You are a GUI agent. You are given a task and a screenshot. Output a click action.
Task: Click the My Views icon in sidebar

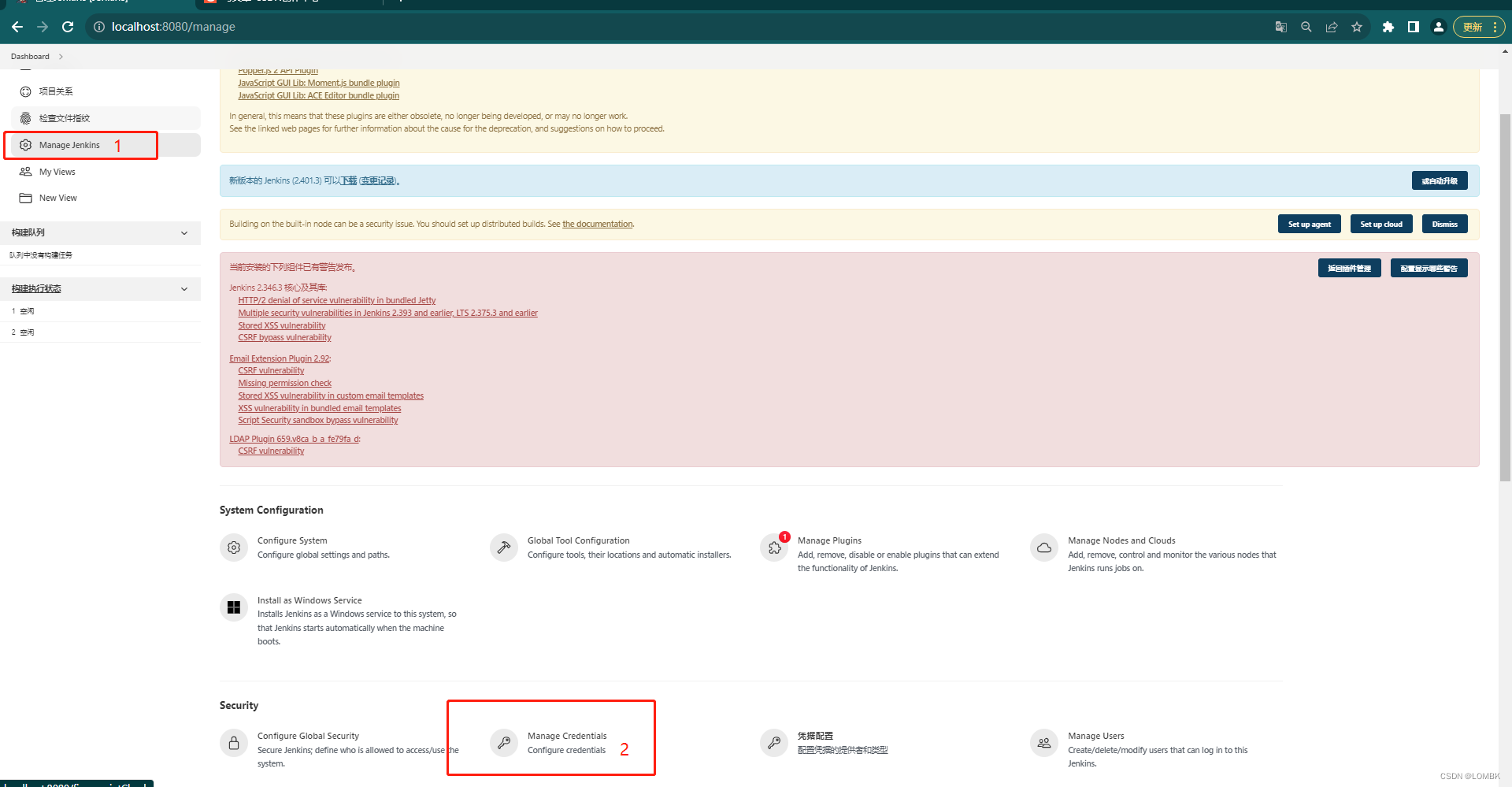(26, 171)
